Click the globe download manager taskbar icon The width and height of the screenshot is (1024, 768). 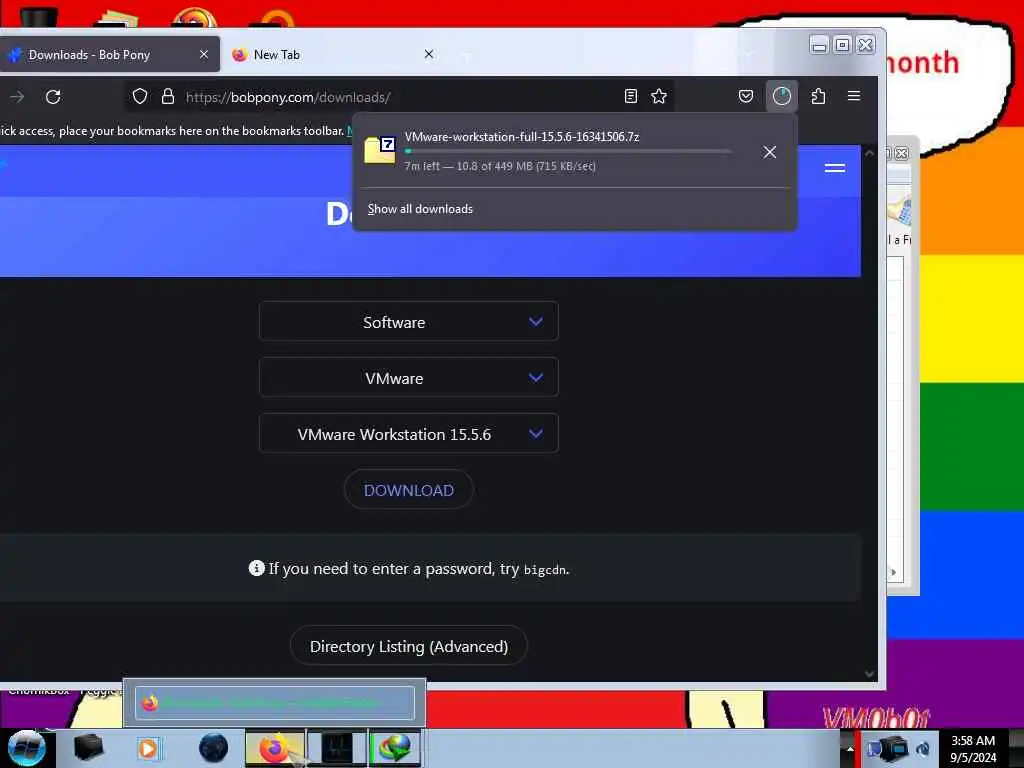[396, 748]
